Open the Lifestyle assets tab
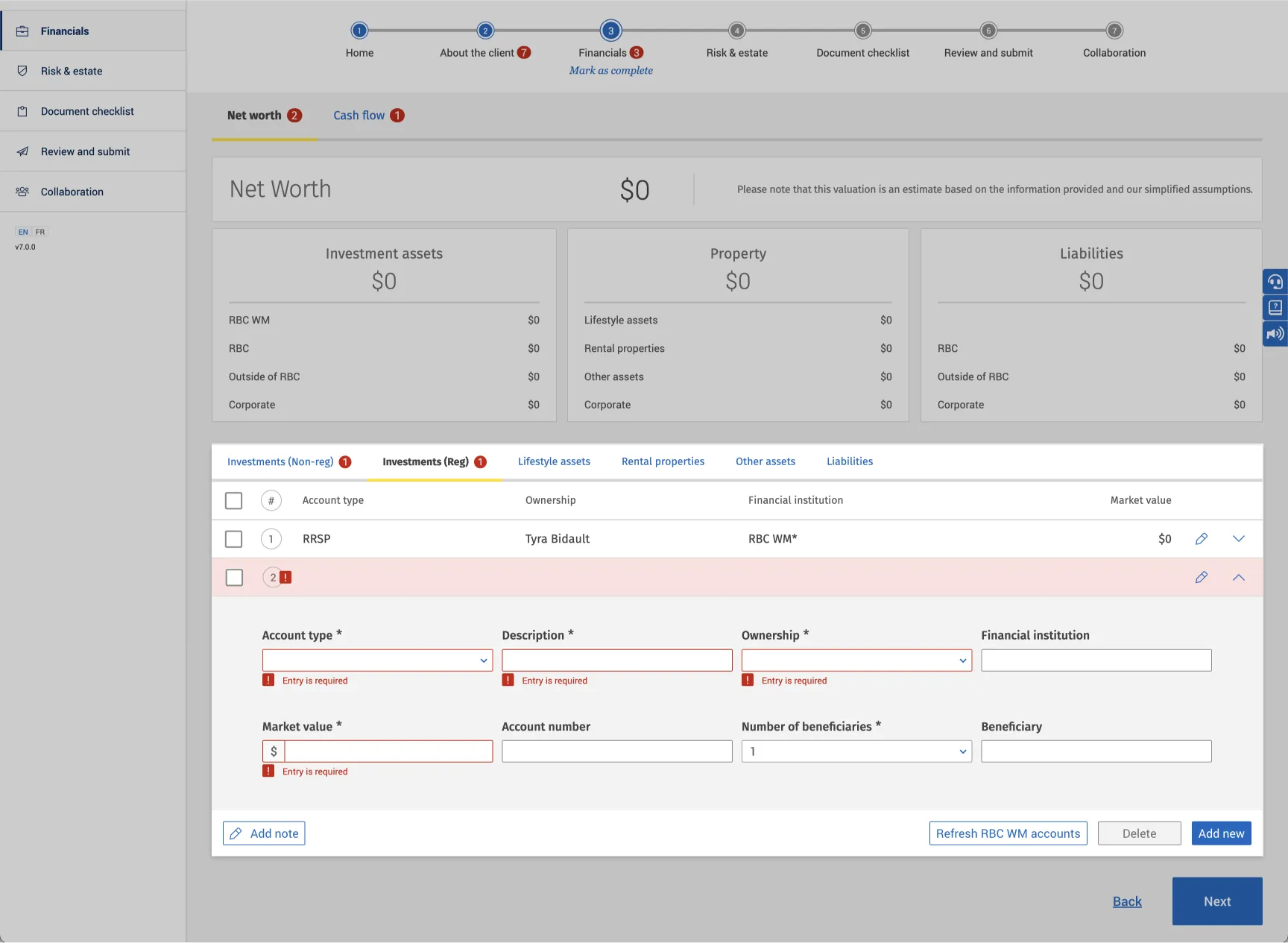 [x=554, y=461]
